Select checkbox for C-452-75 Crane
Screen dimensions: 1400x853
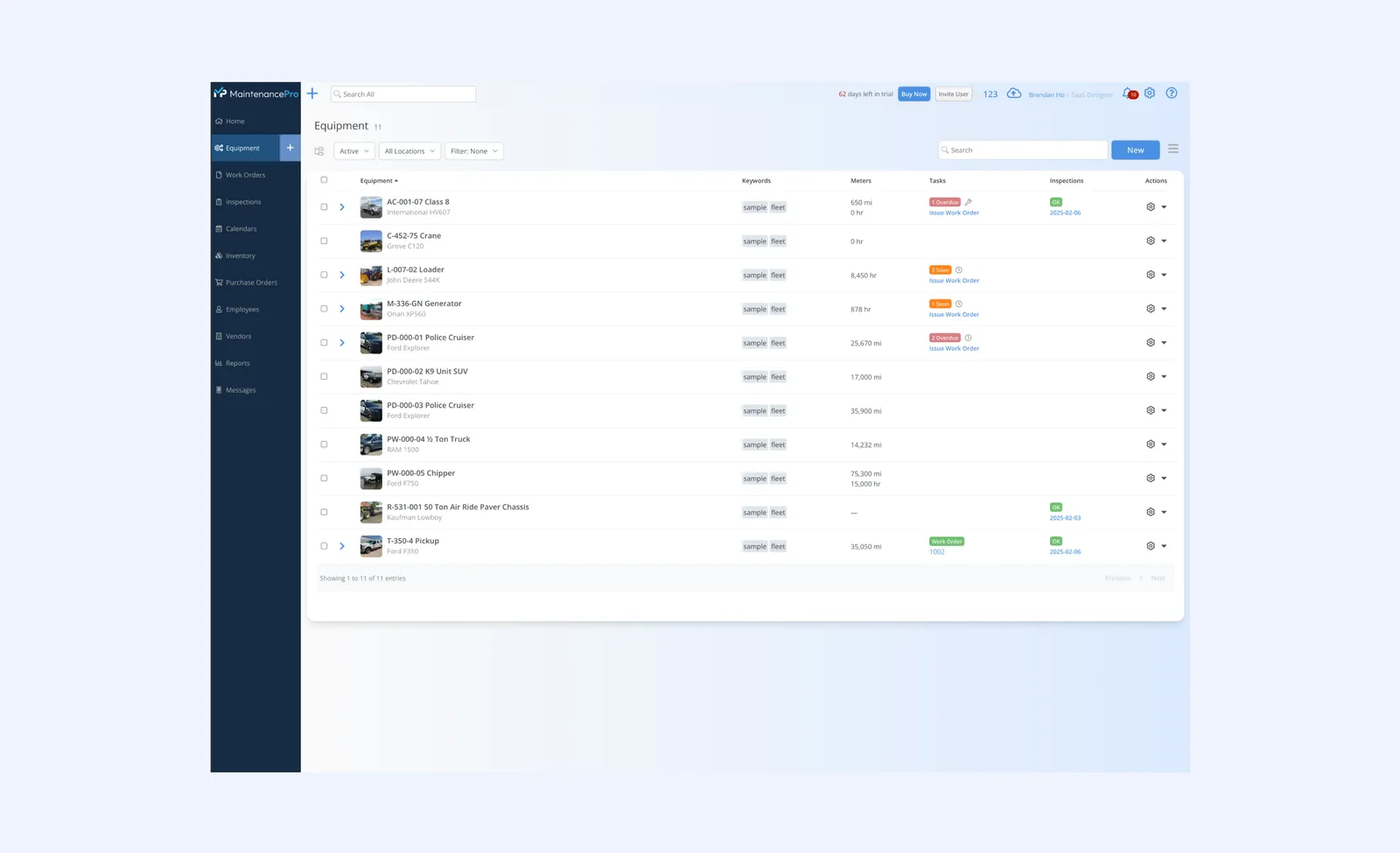point(324,241)
